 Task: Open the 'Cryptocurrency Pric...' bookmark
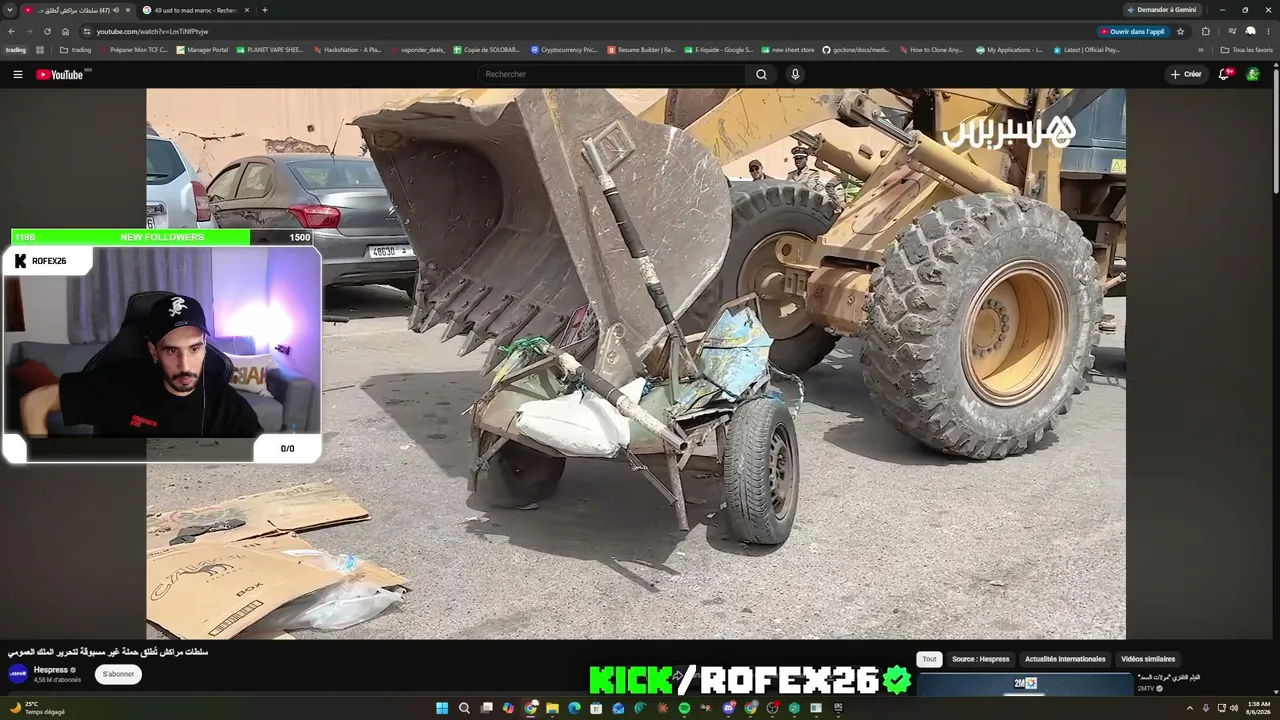[x=564, y=50]
